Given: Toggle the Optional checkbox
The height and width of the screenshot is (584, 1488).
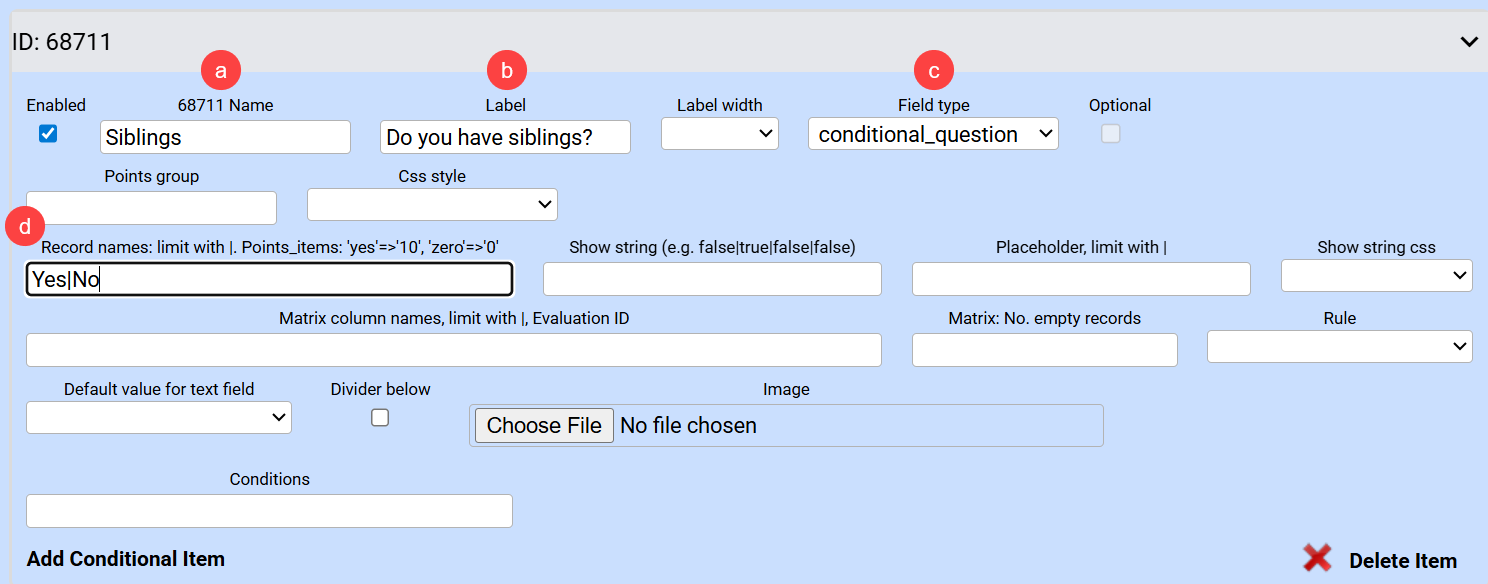Looking at the screenshot, I should tap(1110, 134).
